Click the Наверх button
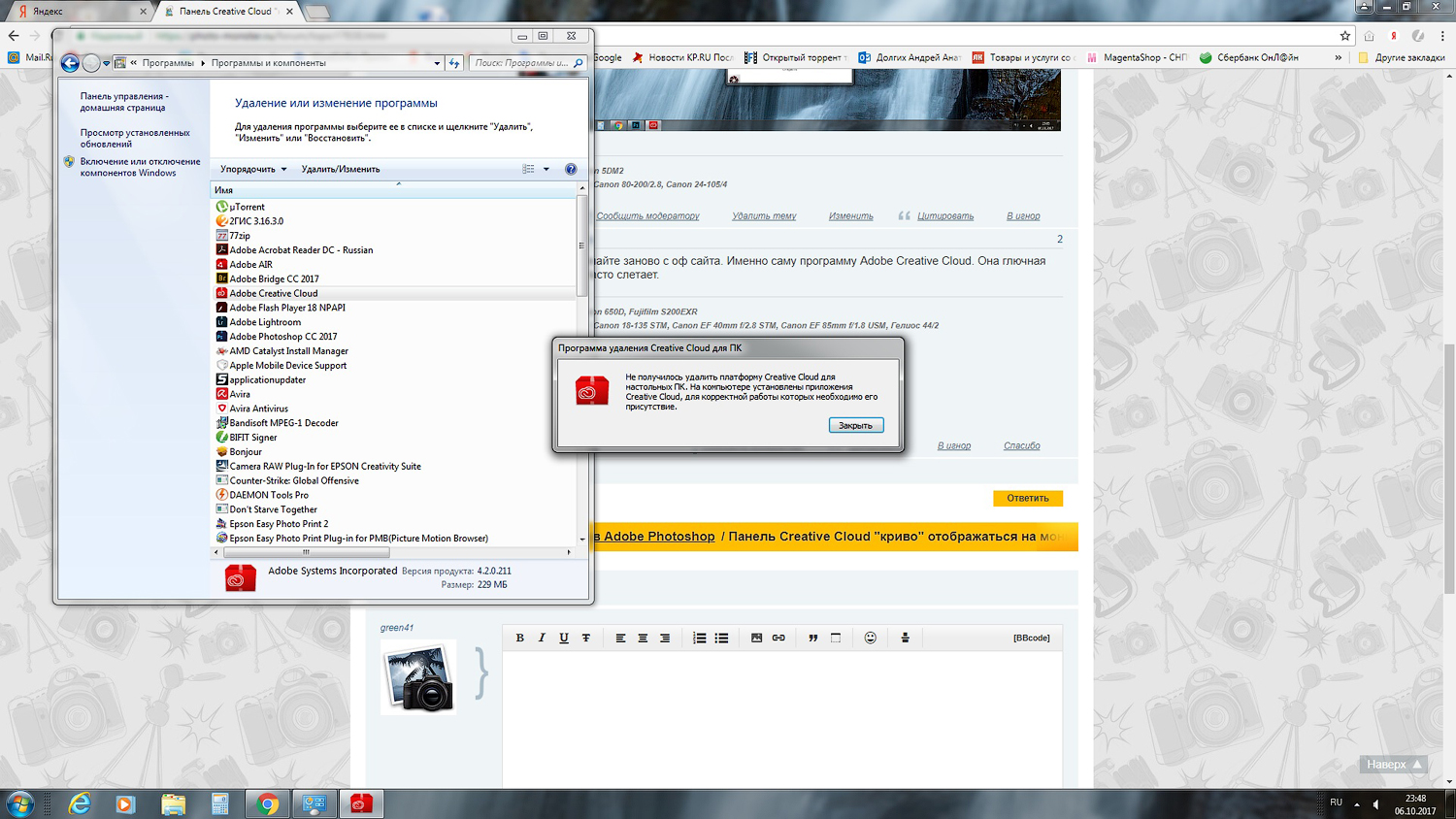Image resolution: width=1456 pixels, height=819 pixels. (x=1394, y=765)
